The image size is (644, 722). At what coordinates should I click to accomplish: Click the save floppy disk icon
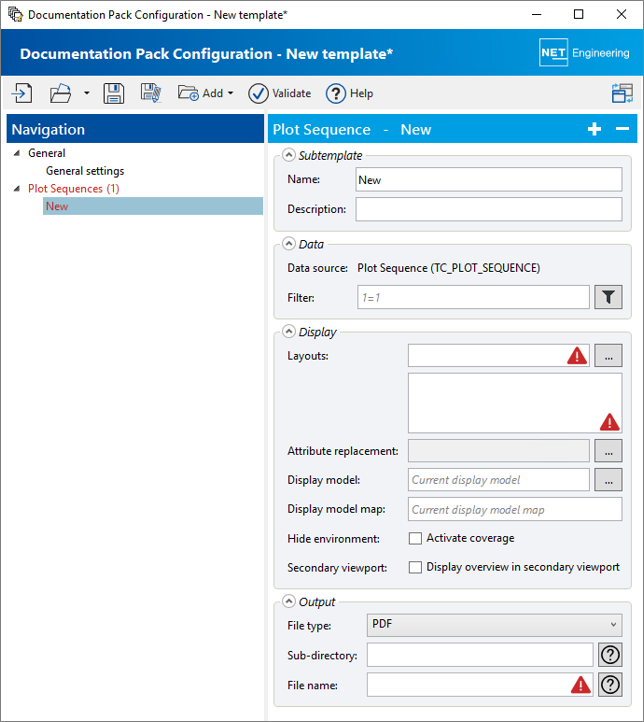pyautogui.click(x=114, y=93)
